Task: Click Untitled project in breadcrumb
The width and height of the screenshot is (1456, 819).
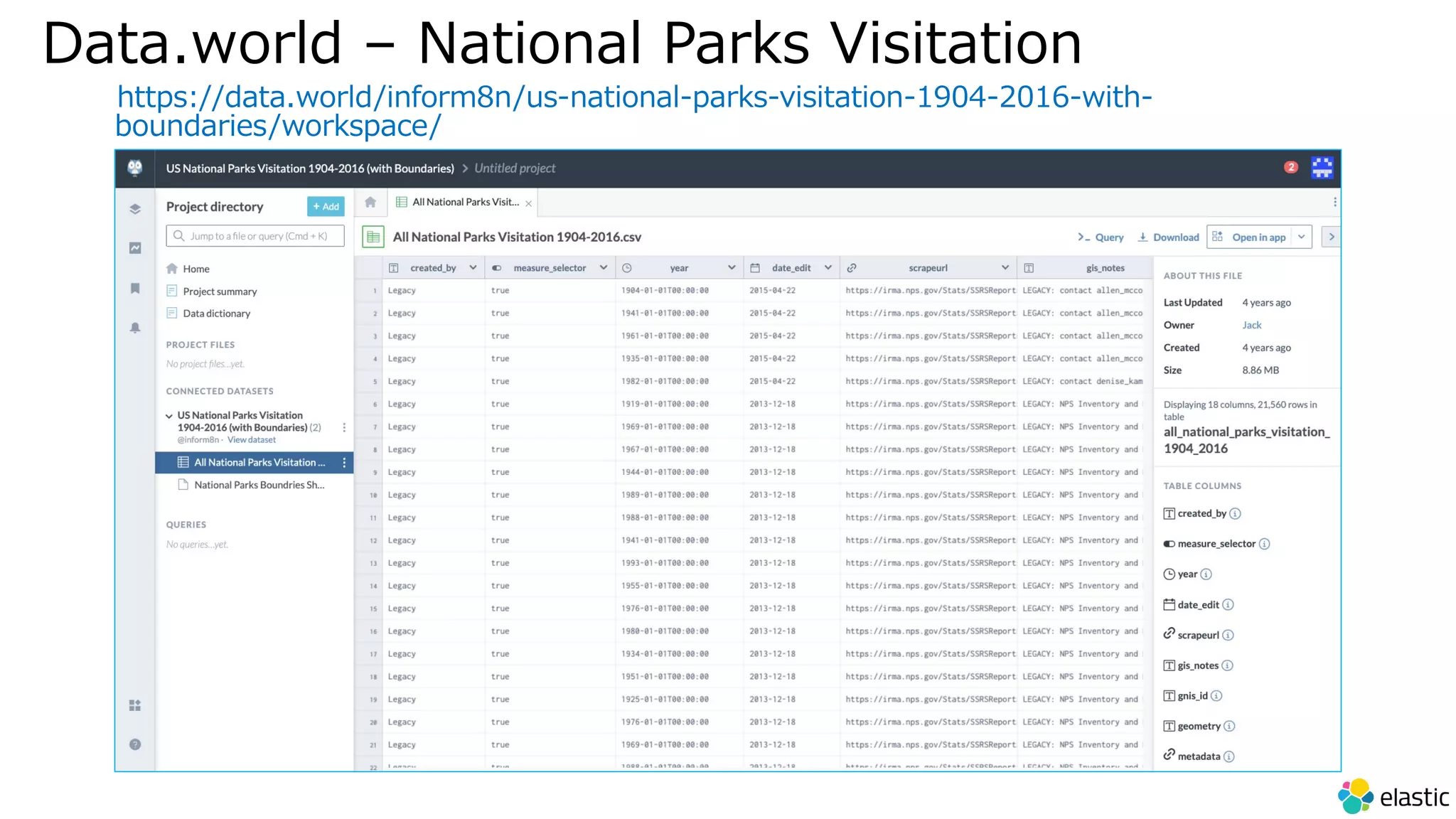Action: click(x=515, y=168)
